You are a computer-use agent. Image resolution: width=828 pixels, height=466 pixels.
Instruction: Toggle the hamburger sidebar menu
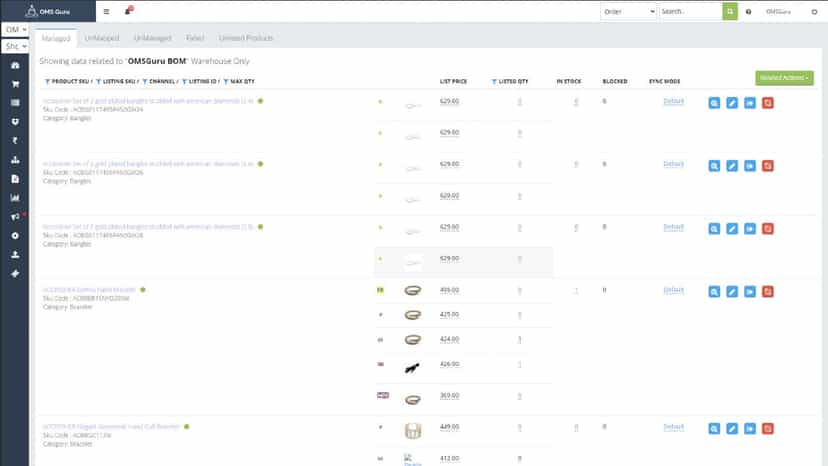106,12
